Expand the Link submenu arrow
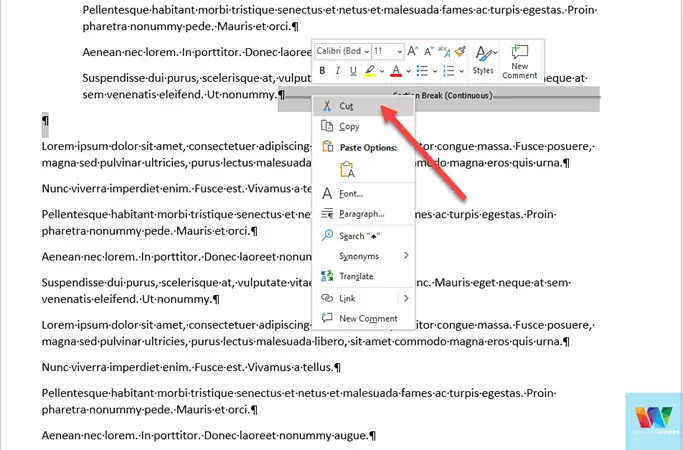Image resolution: width=683 pixels, height=450 pixels. pyautogui.click(x=406, y=298)
